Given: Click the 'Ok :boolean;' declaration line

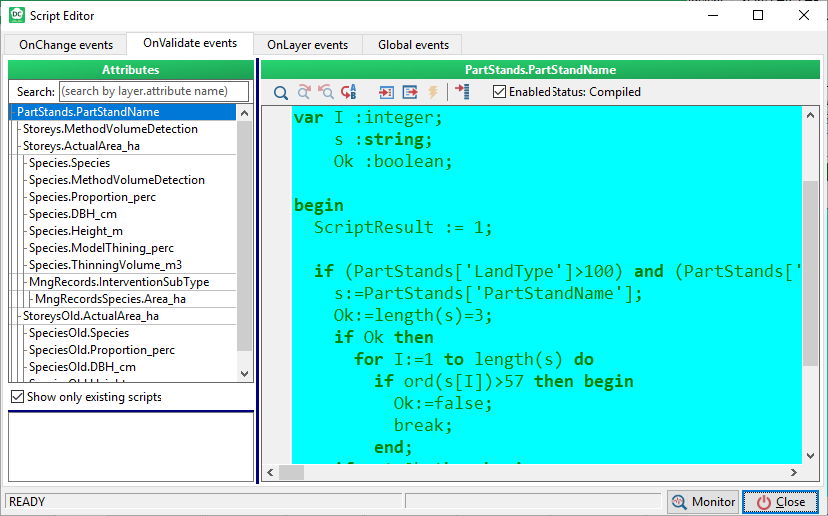Looking at the screenshot, I should tap(393, 161).
